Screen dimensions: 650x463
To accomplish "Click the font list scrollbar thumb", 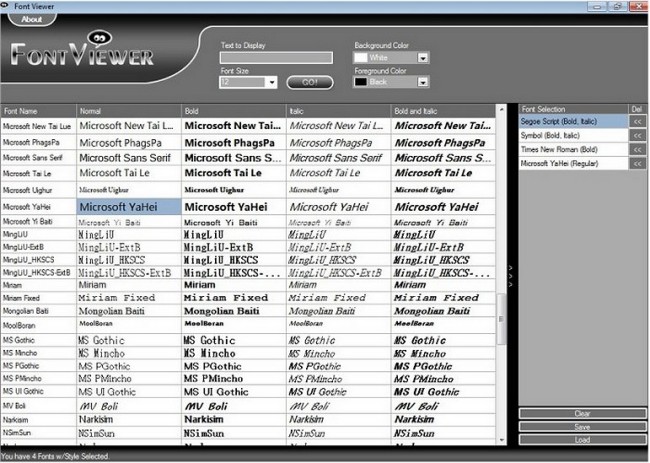I will [502, 319].
